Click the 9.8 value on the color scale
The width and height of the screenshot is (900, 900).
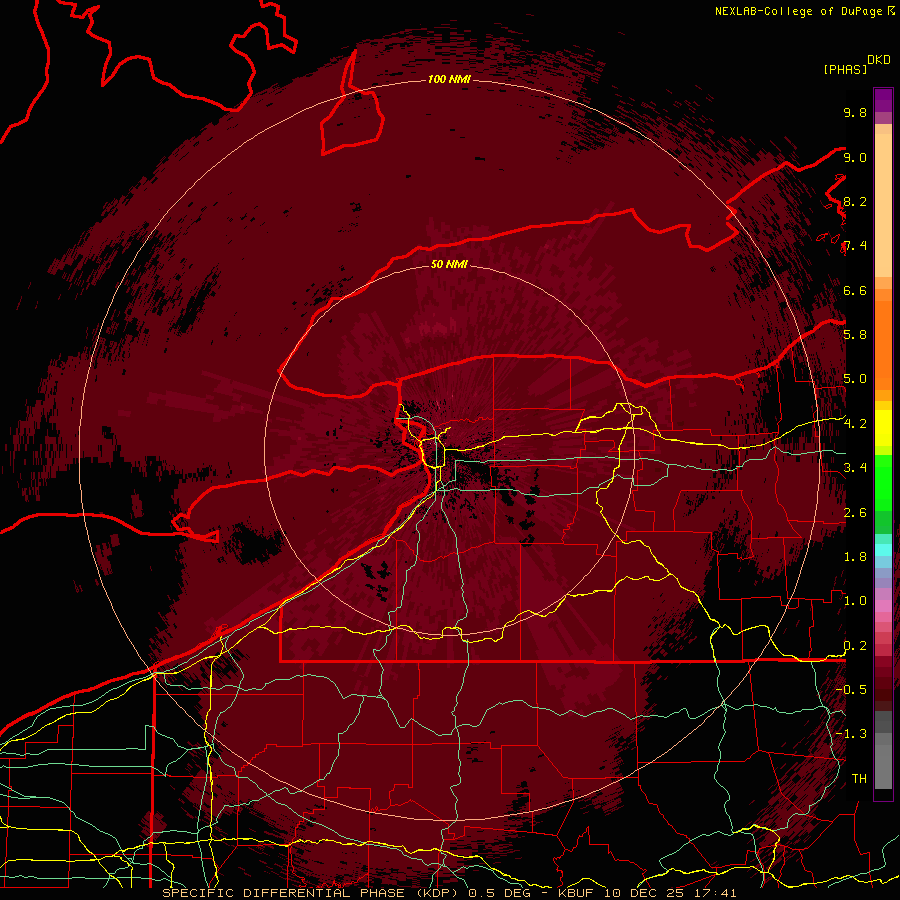855,112
